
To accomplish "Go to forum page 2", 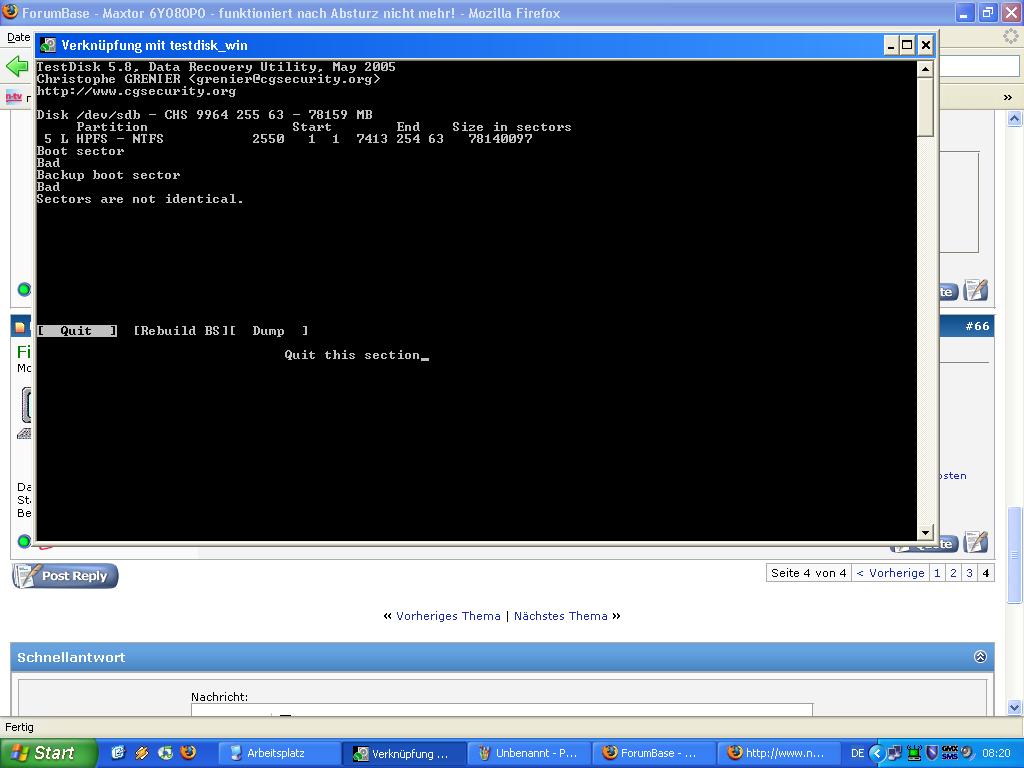I will click(953, 573).
